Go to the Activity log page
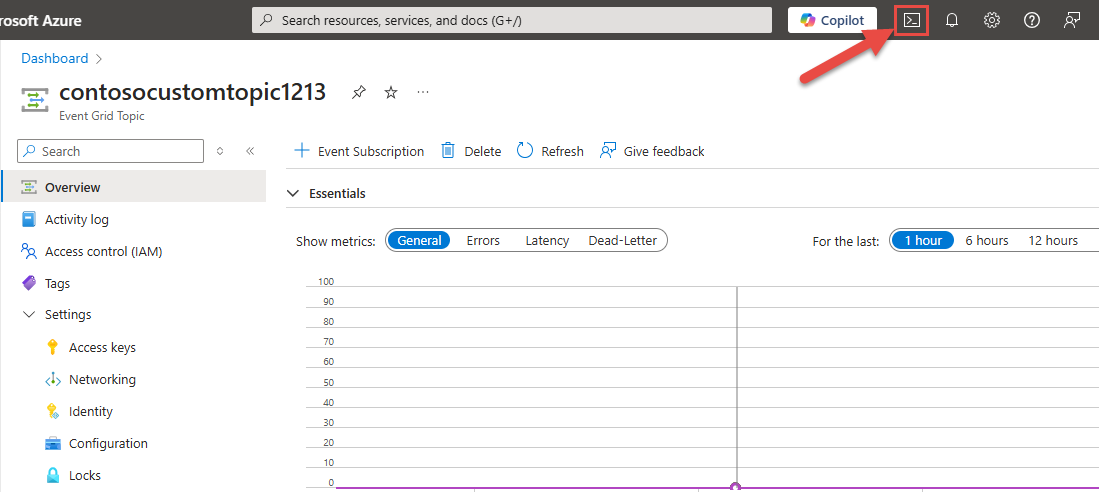 [77, 219]
